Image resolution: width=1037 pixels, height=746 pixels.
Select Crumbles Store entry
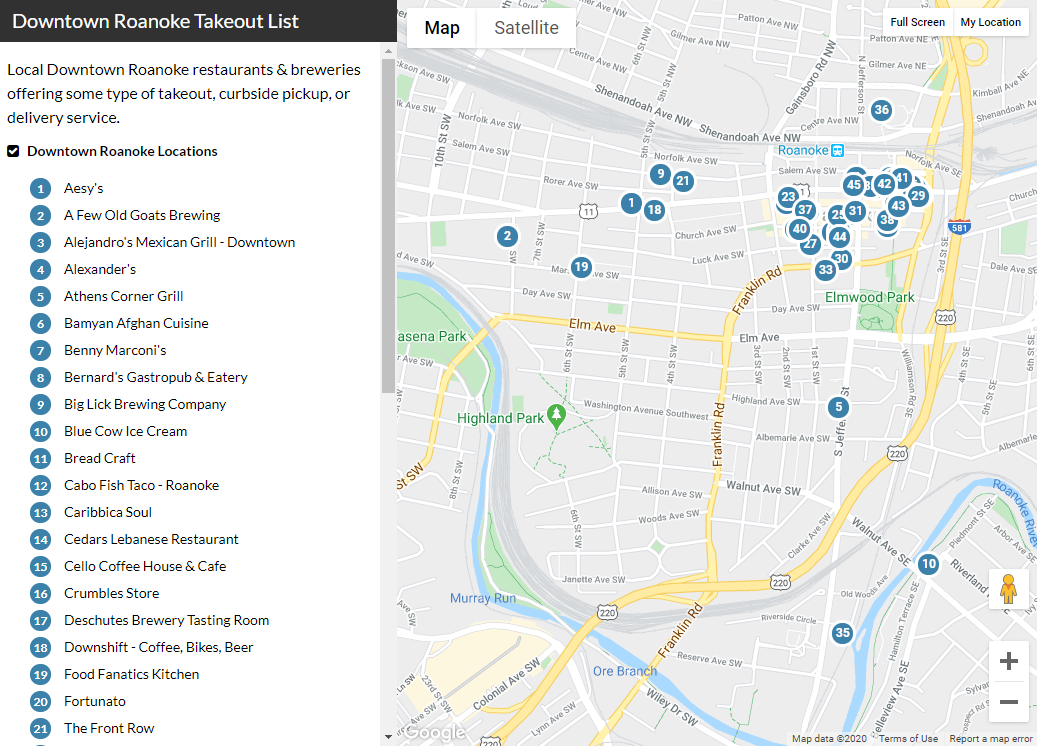pos(112,593)
